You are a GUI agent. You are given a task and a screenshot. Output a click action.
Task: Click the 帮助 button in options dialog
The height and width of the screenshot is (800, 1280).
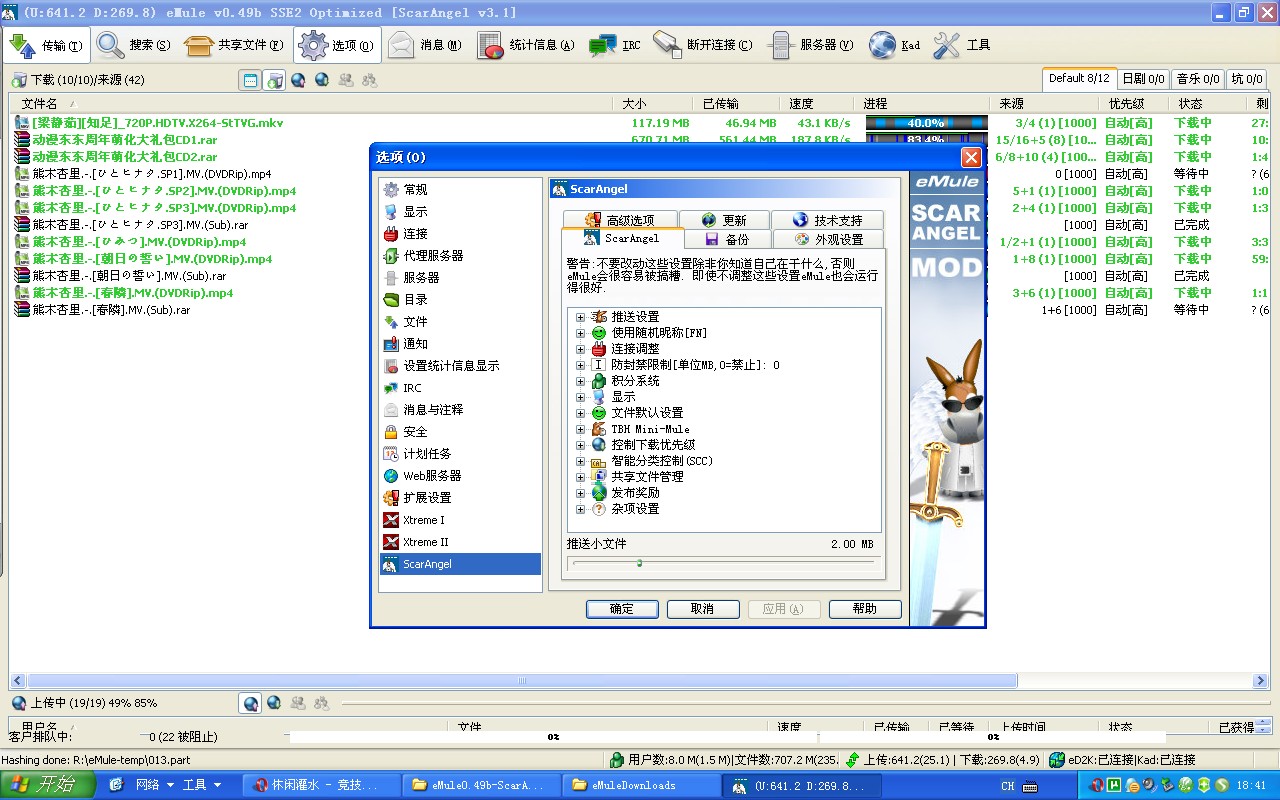click(x=865, y=609)
